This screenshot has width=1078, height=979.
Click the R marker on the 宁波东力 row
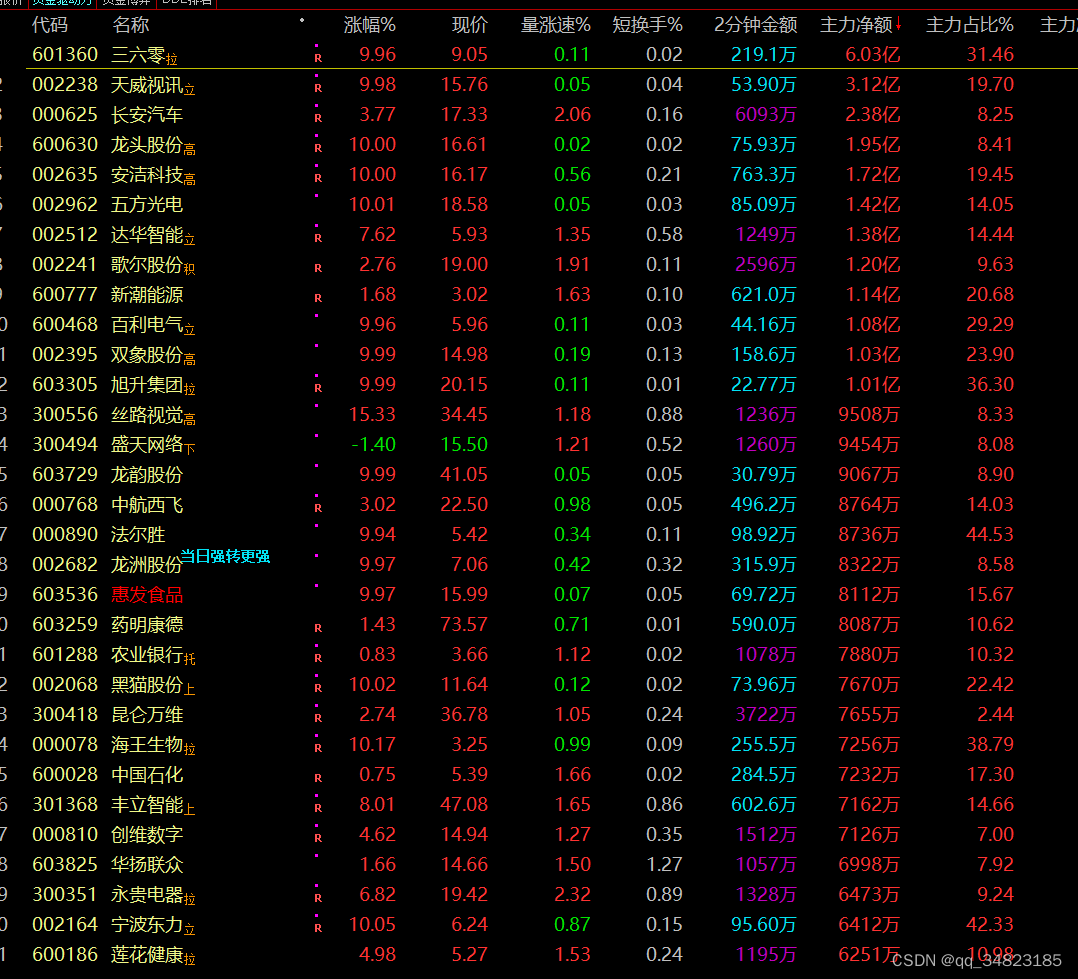[x=318, y=928]
